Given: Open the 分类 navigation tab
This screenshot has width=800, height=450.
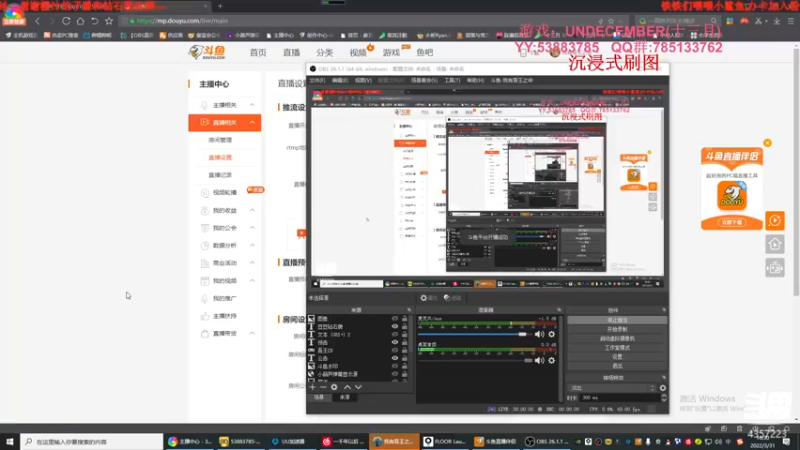Looking at the screenshot, I should tap(324, 53).
